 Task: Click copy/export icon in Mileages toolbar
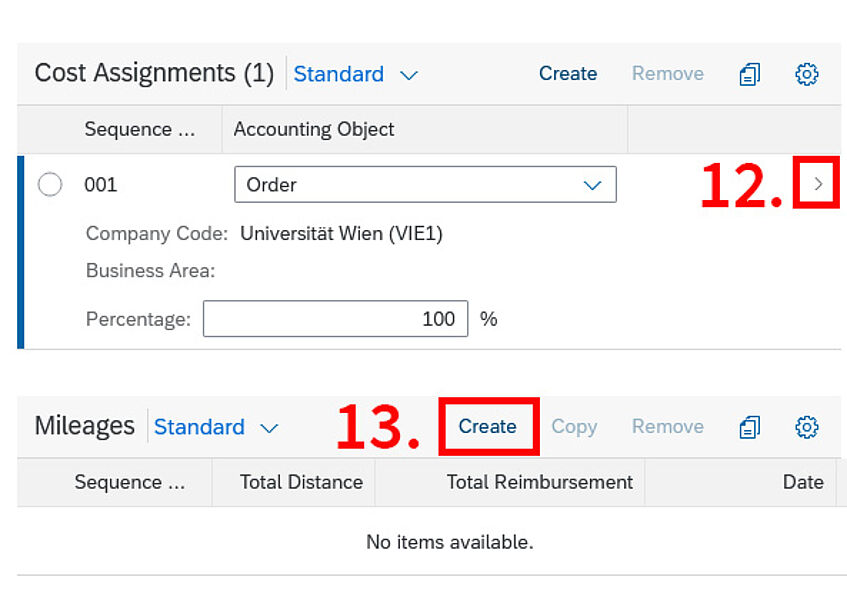click(750, 427)
